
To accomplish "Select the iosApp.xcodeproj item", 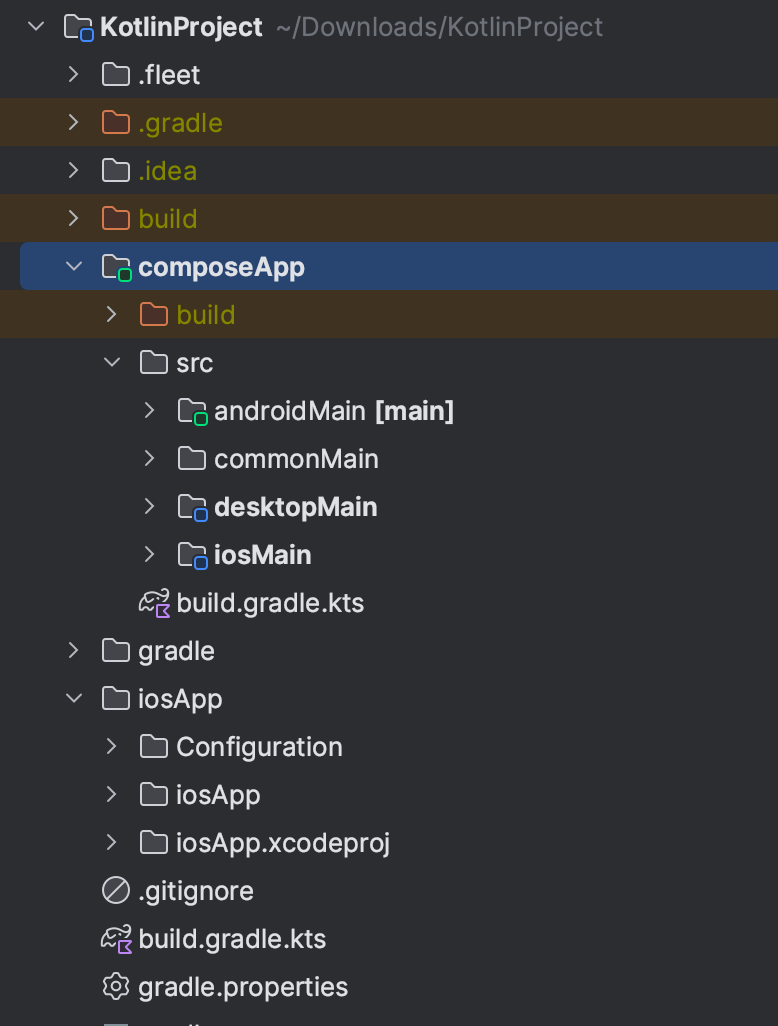I will (x=282, y=843).
